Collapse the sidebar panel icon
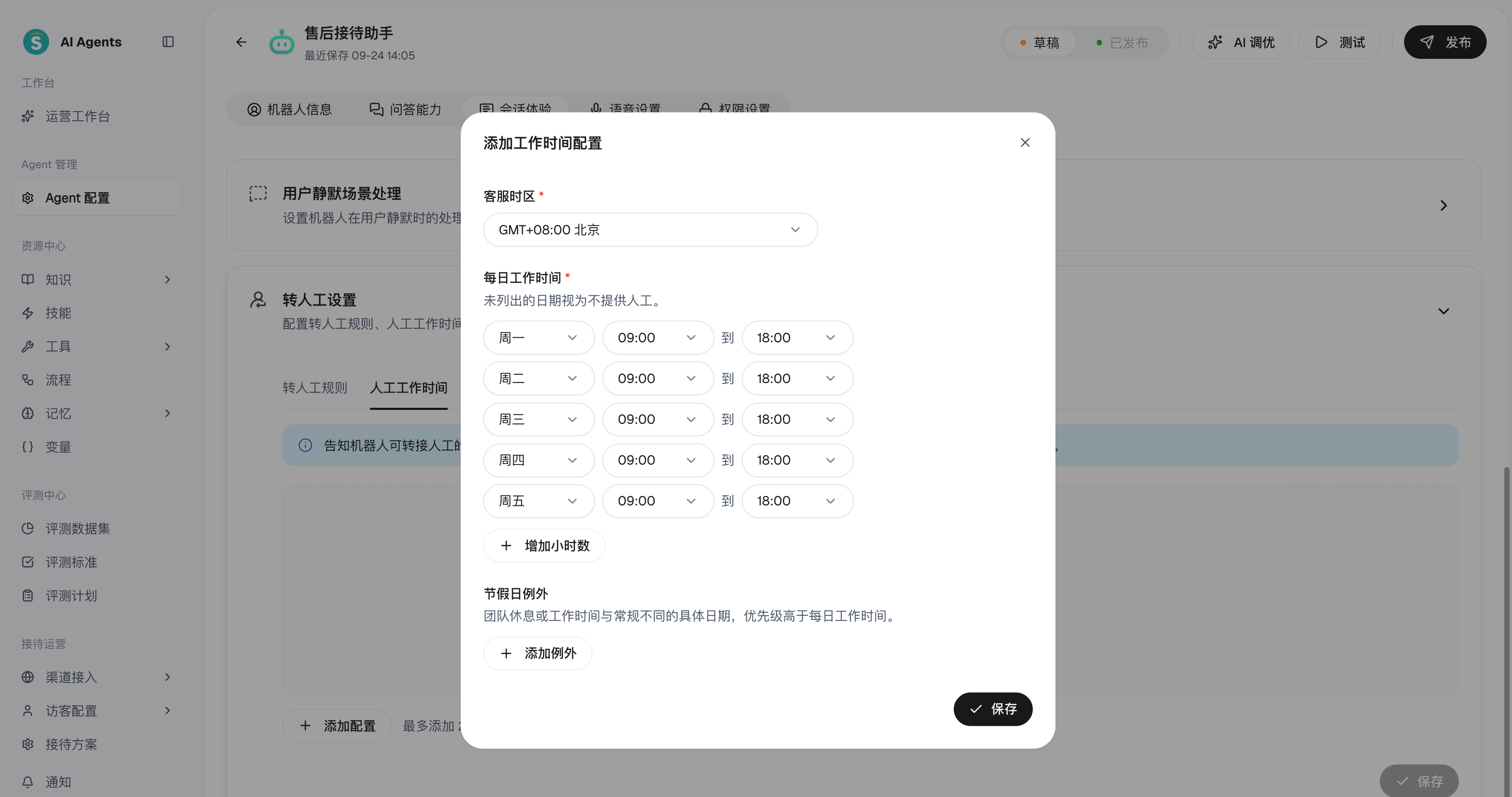Image resolution: width=1512 pixels, height=797 pixels. (x=168, y=42)
